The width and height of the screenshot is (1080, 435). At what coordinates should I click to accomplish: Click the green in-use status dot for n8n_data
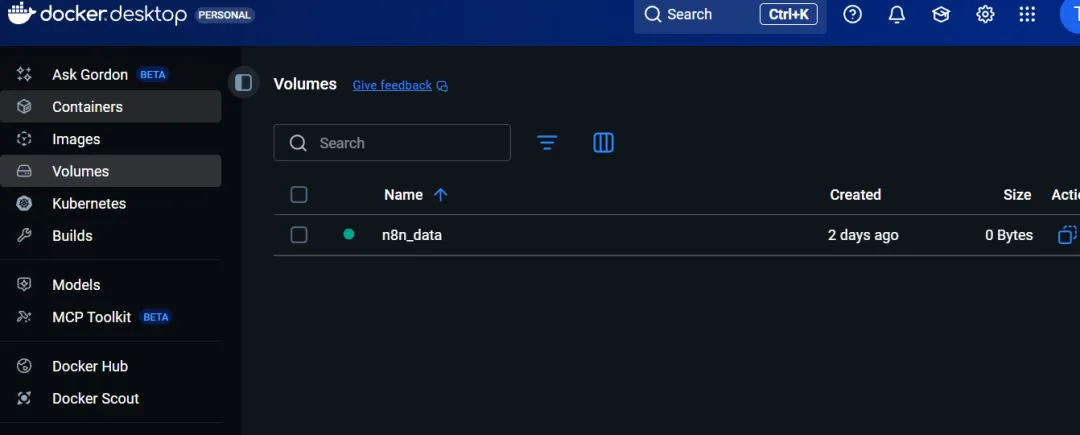pyautogui.click(x=349, y=235)
